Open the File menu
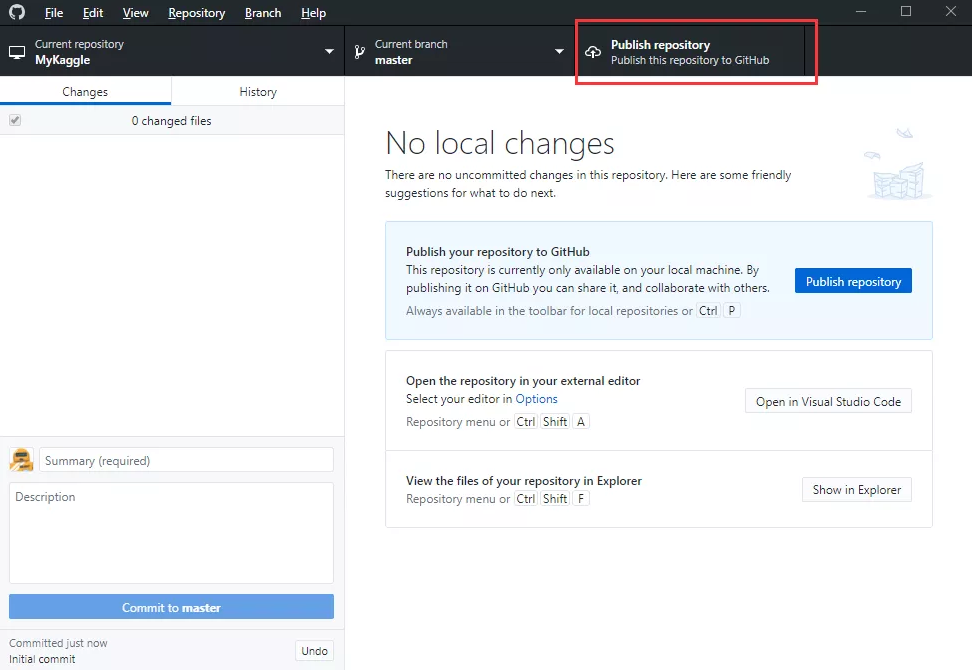Screen dimensions: 972x670 (x=54, y=12)
